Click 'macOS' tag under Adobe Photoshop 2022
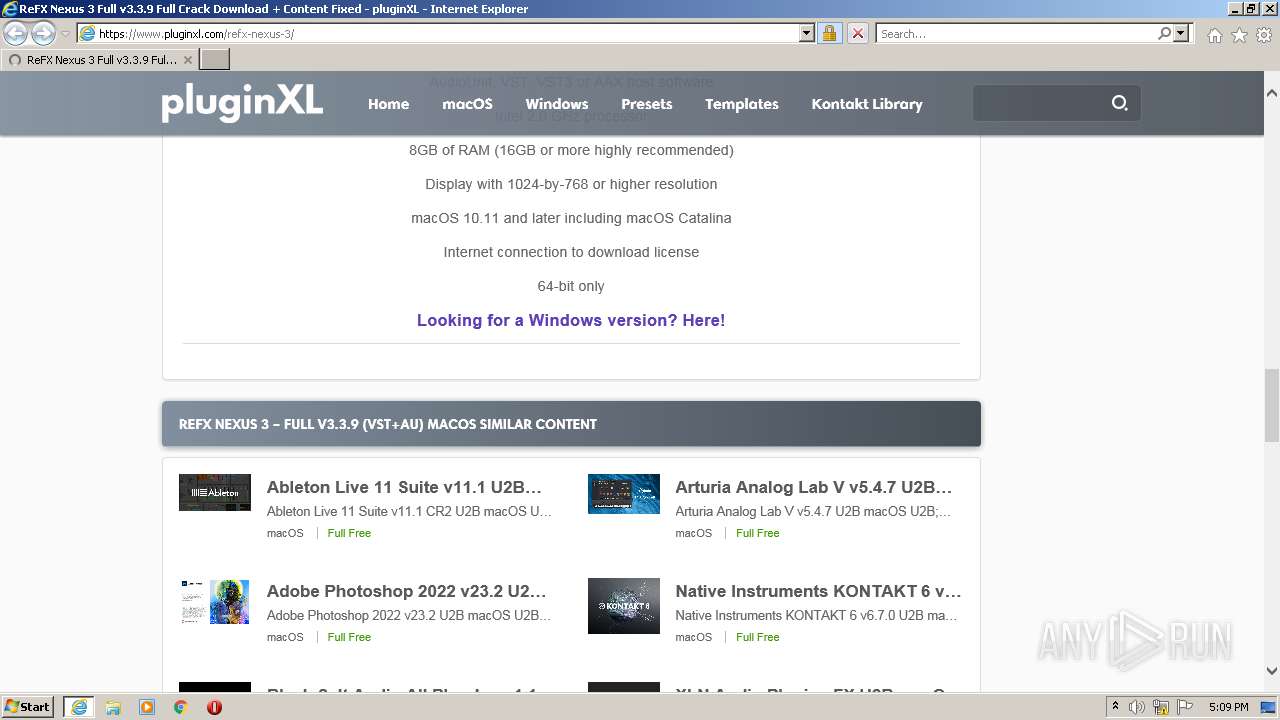The height and width of the screenshot is (720, 1280). pyautogui.click(x=285, y=637)
